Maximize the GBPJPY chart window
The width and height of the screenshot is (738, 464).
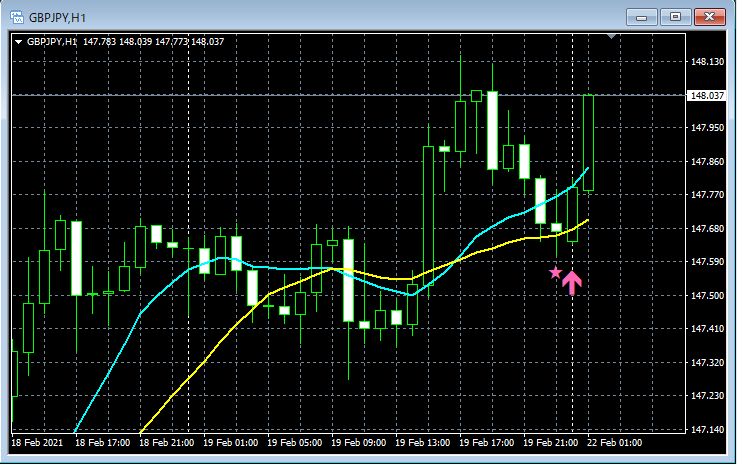[675, 17]
